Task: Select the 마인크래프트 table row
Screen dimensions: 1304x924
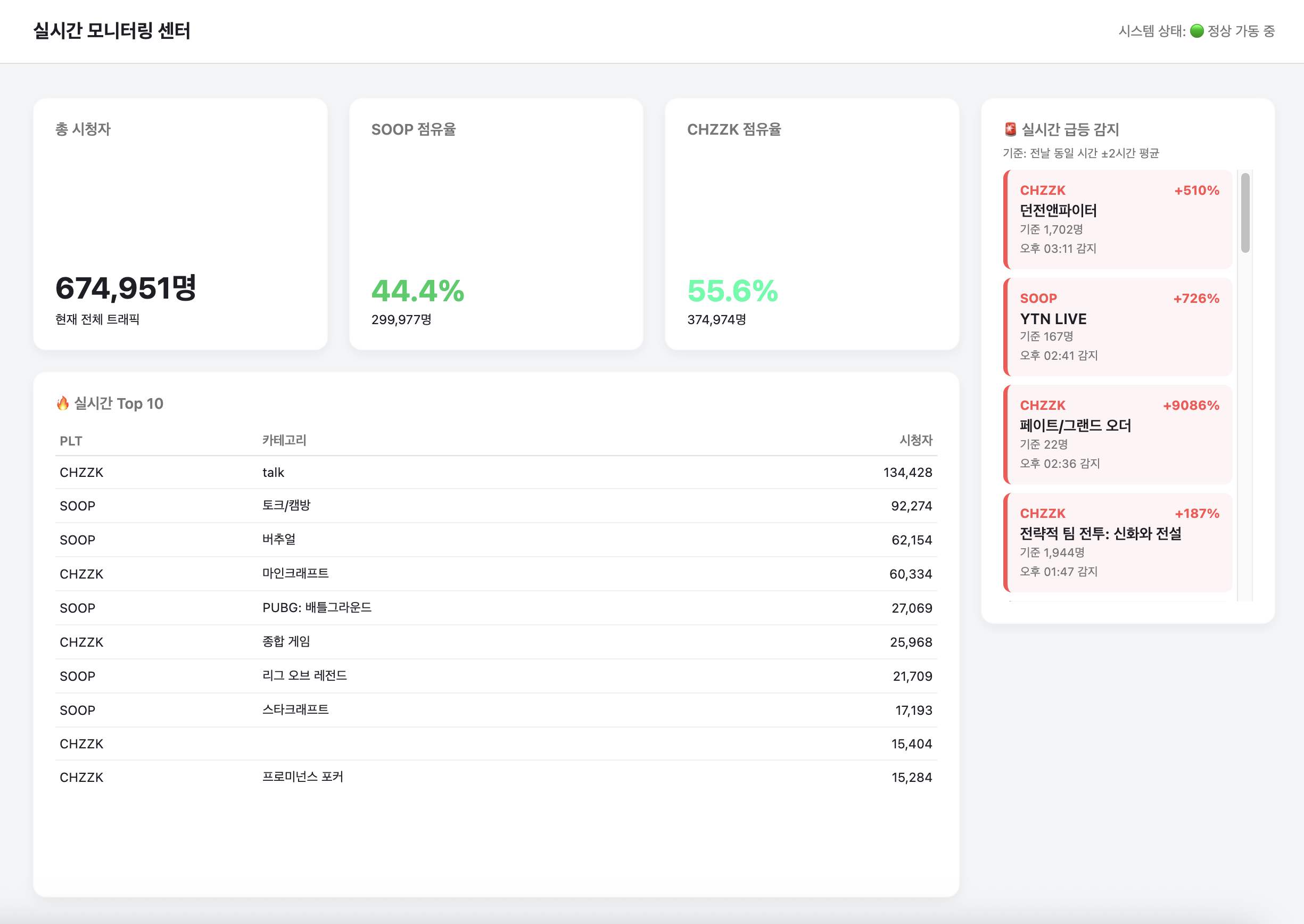Action: 496,574
